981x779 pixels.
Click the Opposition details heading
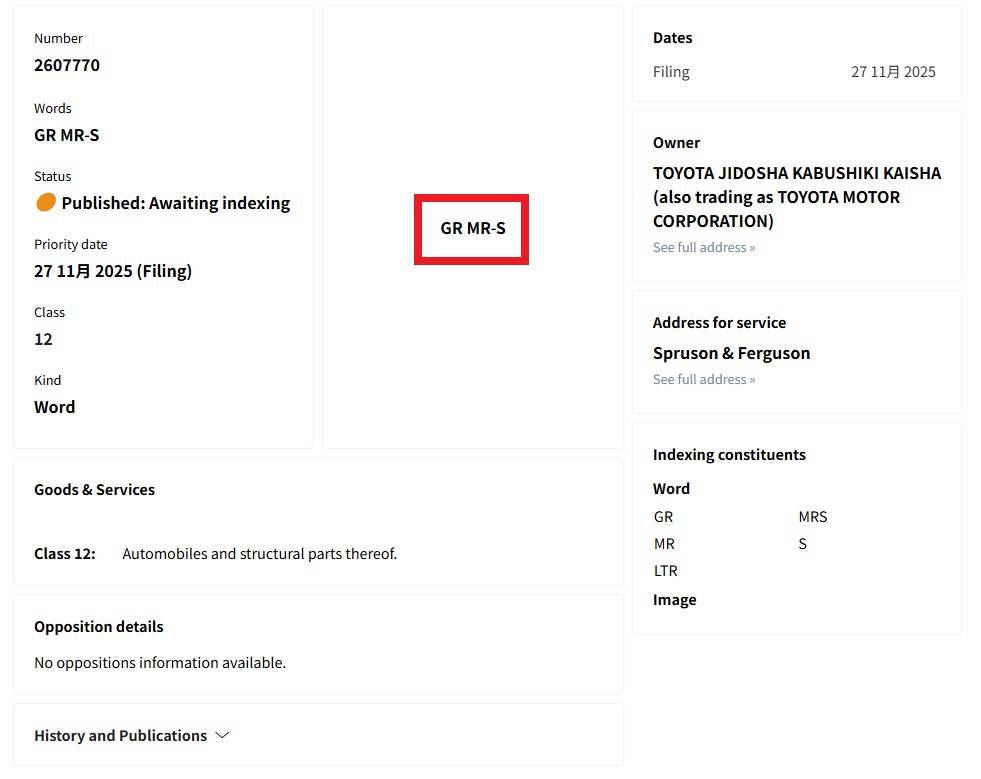99,626
